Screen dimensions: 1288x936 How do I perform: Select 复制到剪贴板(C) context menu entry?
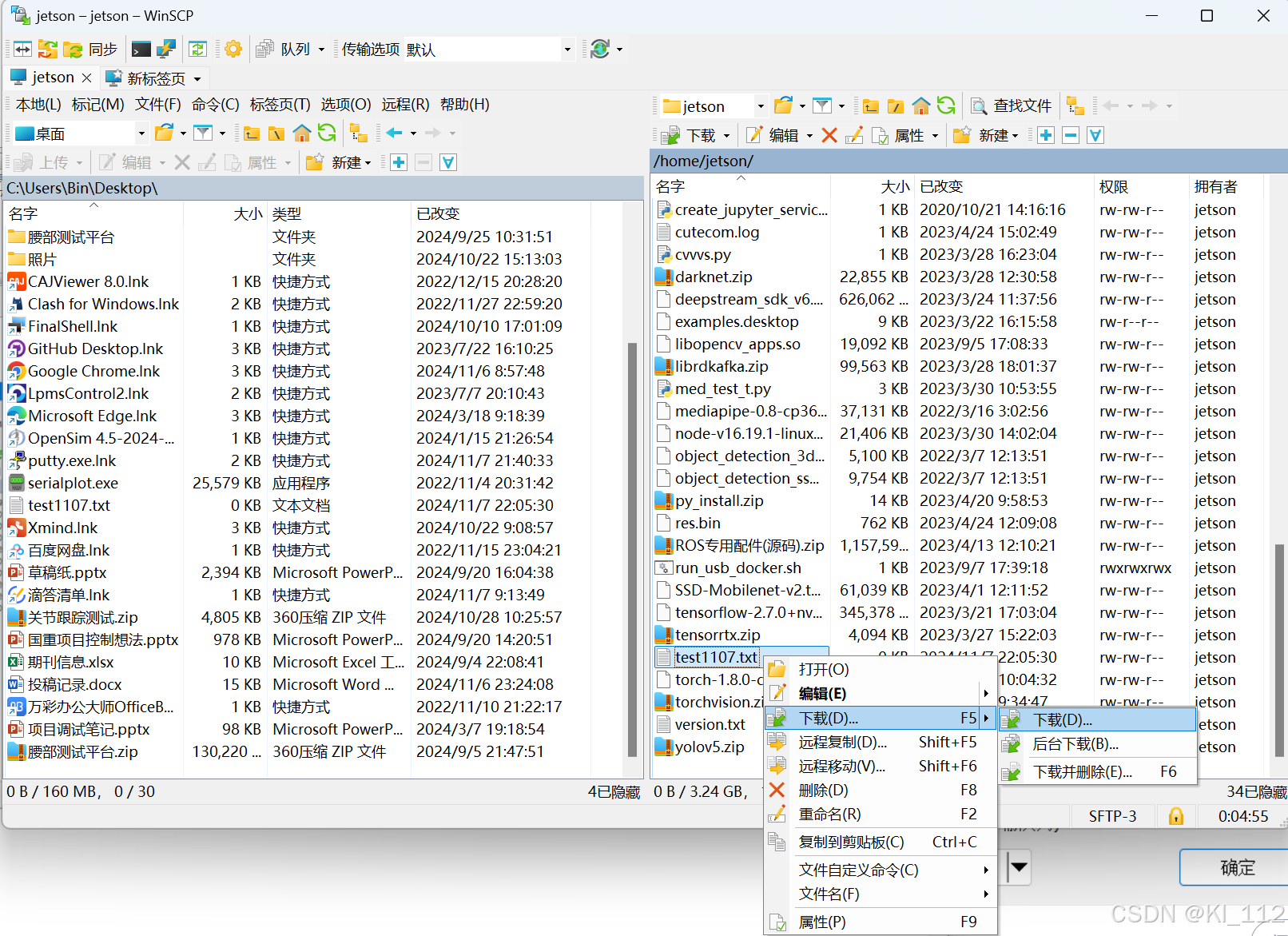881,842
